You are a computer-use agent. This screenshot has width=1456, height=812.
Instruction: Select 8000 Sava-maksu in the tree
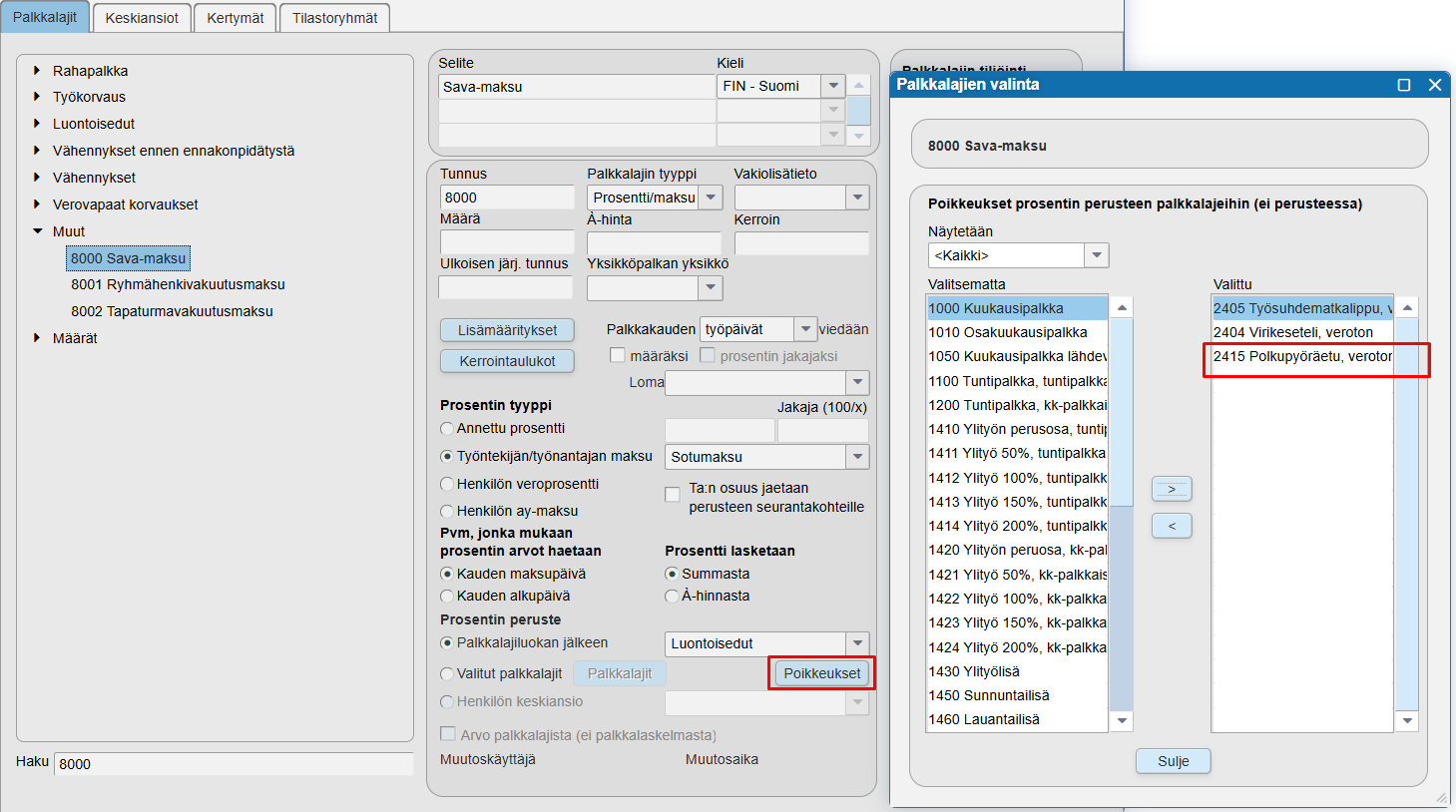[128, 258]
